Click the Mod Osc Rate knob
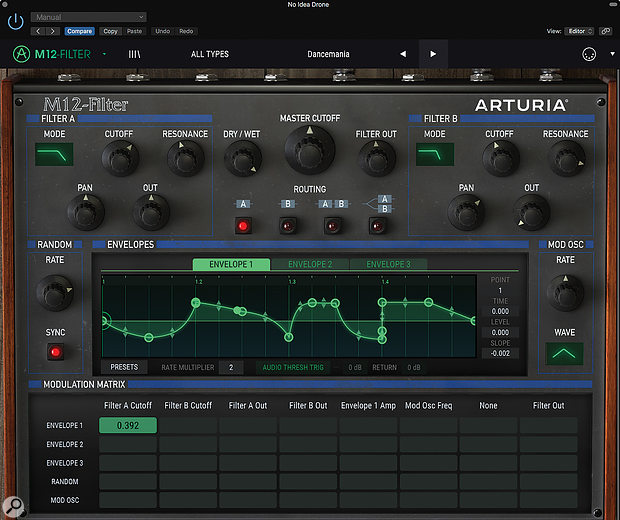 pos(565,293)
